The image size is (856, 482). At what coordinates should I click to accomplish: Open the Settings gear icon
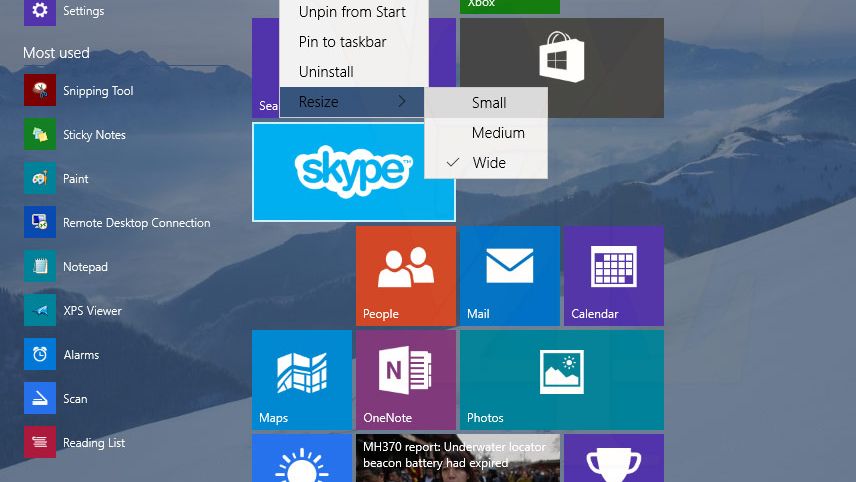coord(40,11)
